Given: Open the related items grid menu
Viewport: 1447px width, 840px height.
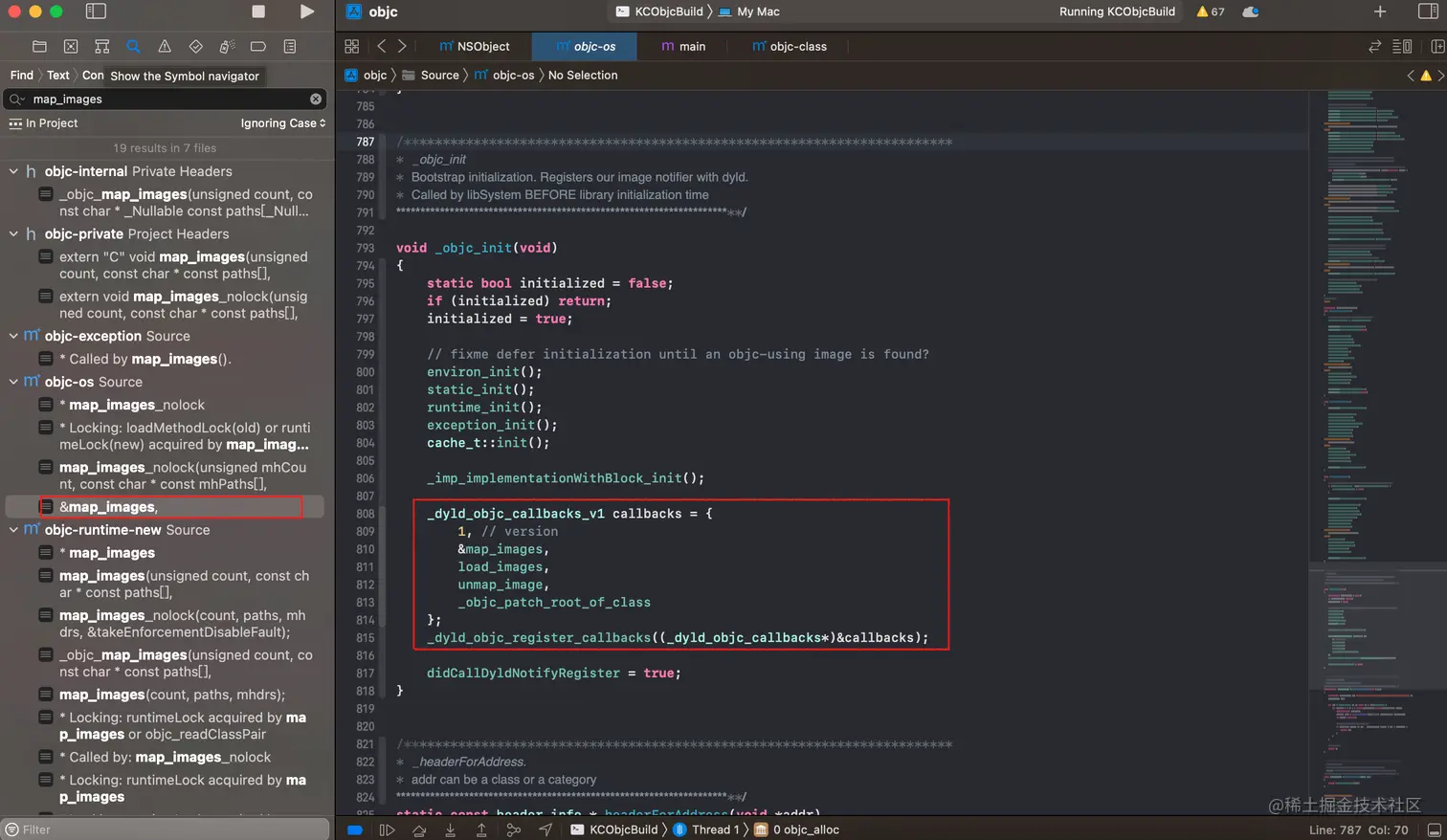Looking at the screenshot, I should pos(352,46).
